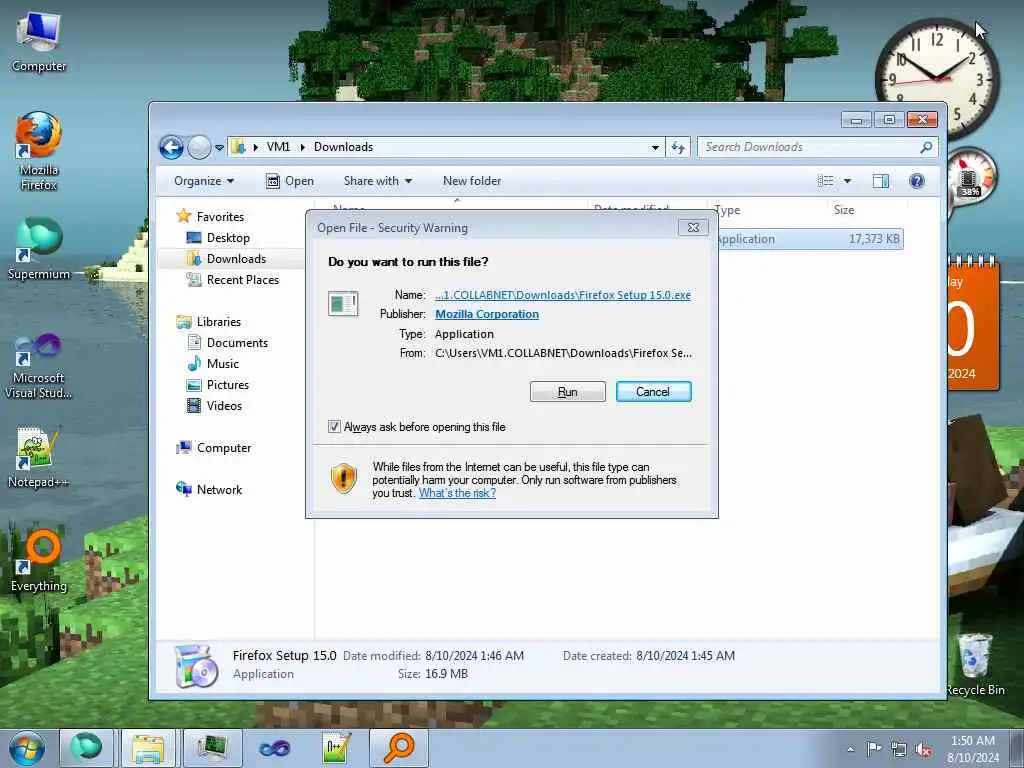Change the folder view icon
Screen dimensions: 1024x768
point(825,181)
